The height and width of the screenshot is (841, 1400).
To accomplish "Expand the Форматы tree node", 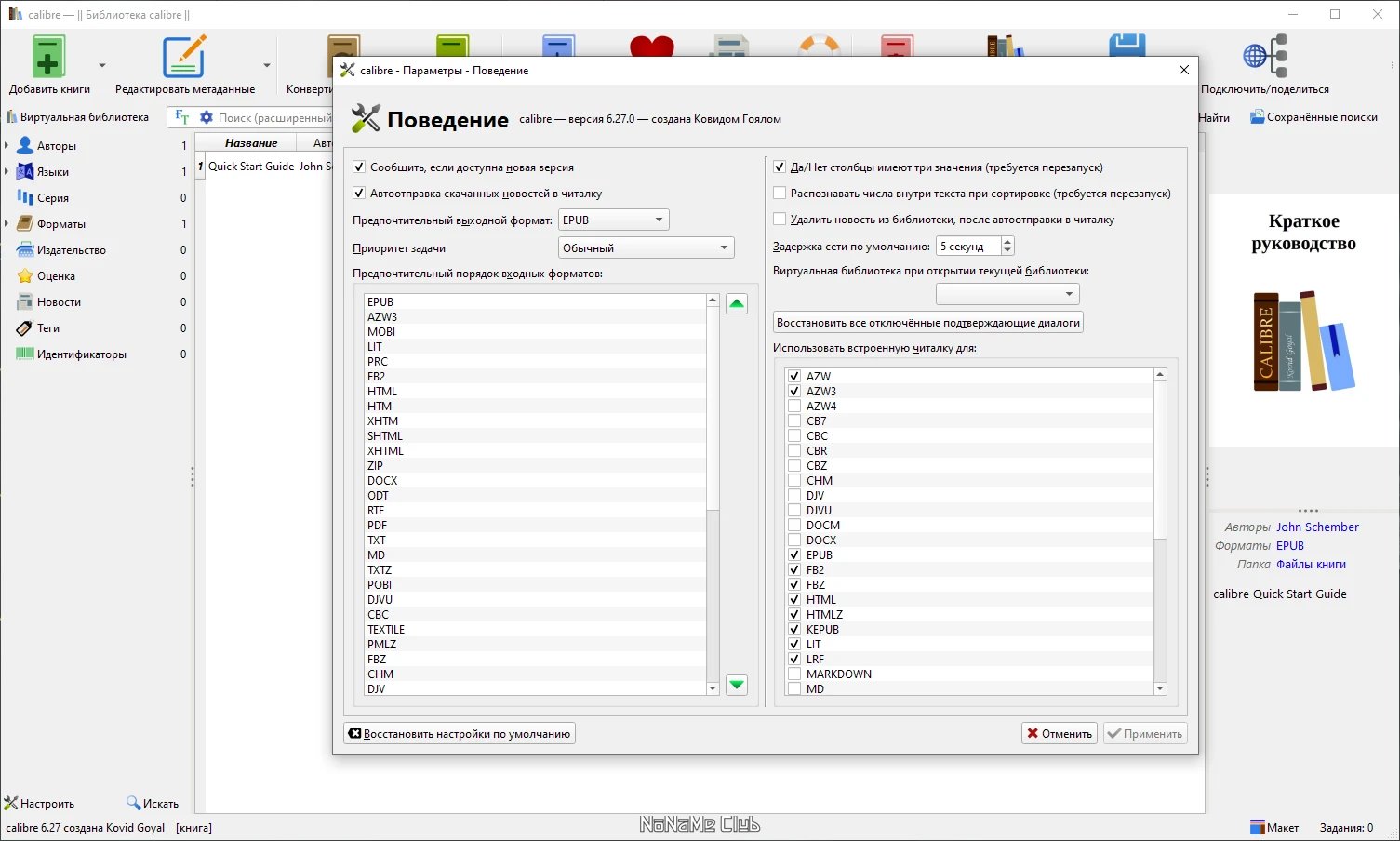I will click(x=7, y=224).
